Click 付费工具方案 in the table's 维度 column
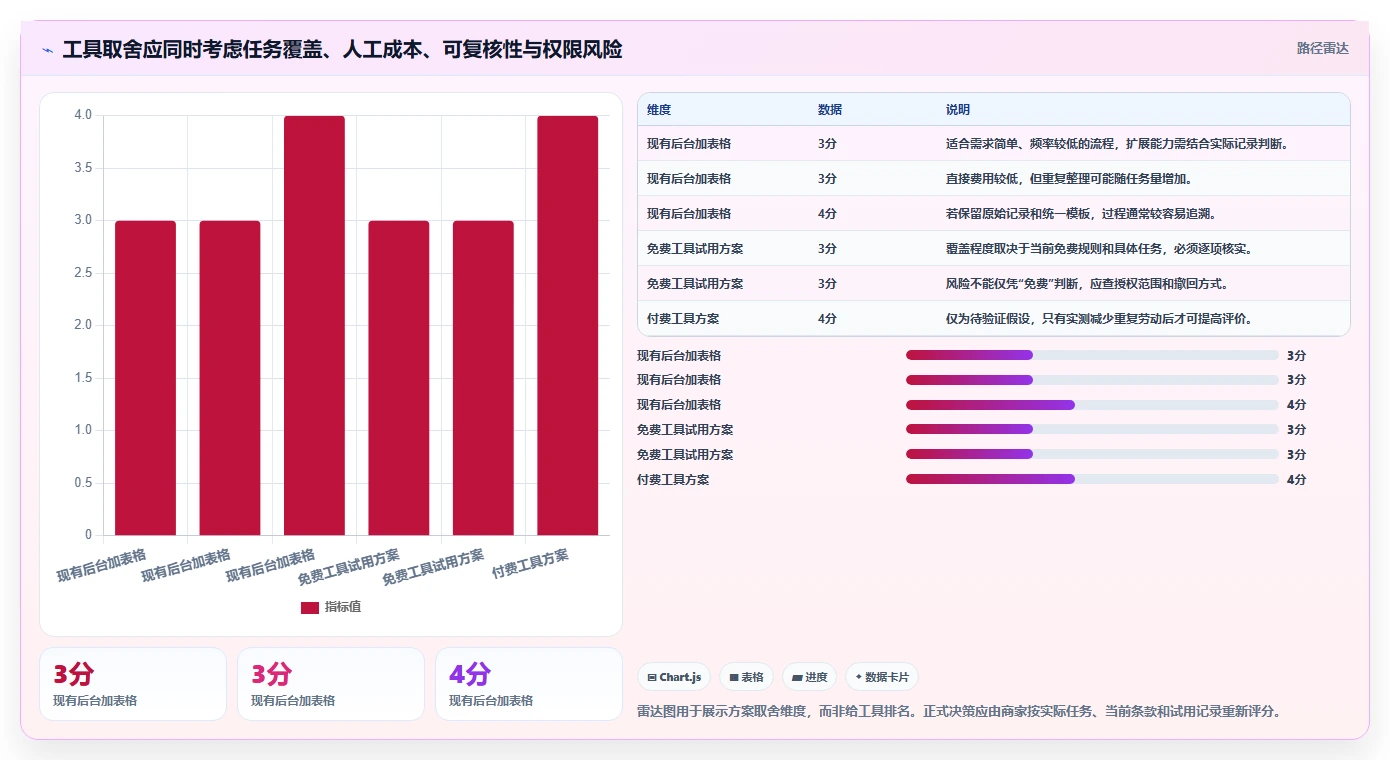The height and width of the screenshot is (760, 1390). pos(683,318)
